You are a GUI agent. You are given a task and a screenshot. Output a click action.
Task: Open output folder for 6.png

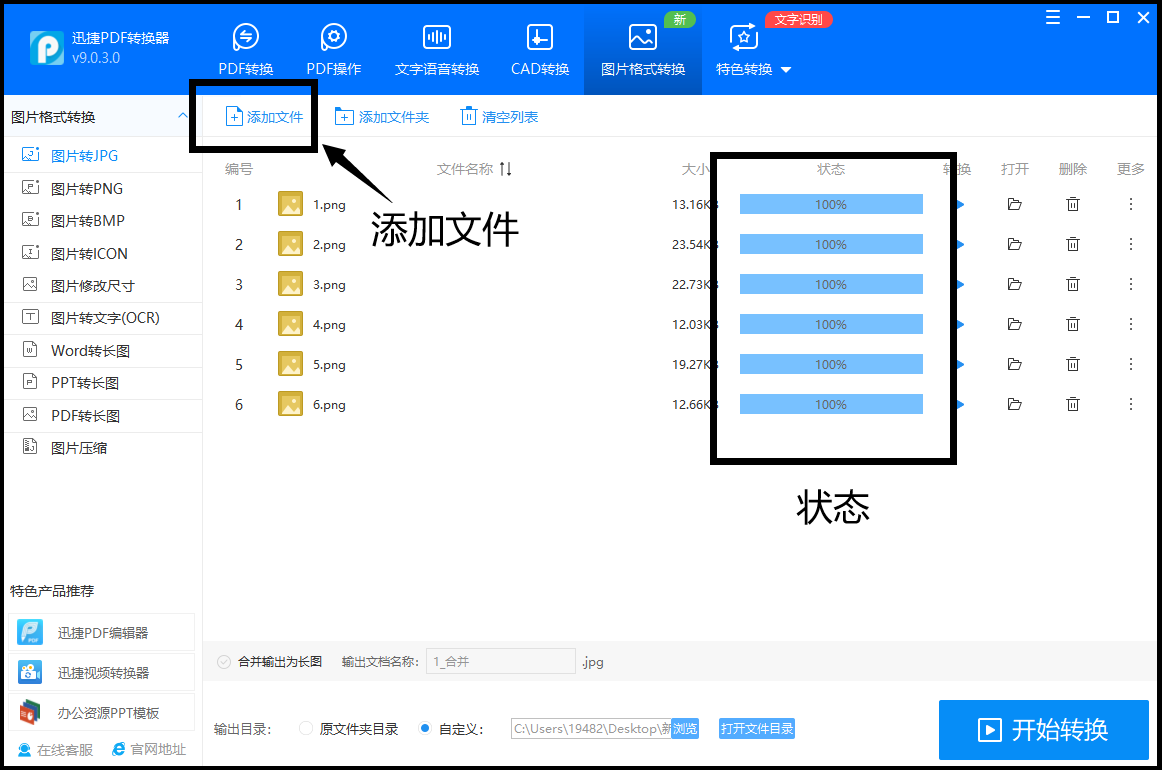(x=1015, y=404)
